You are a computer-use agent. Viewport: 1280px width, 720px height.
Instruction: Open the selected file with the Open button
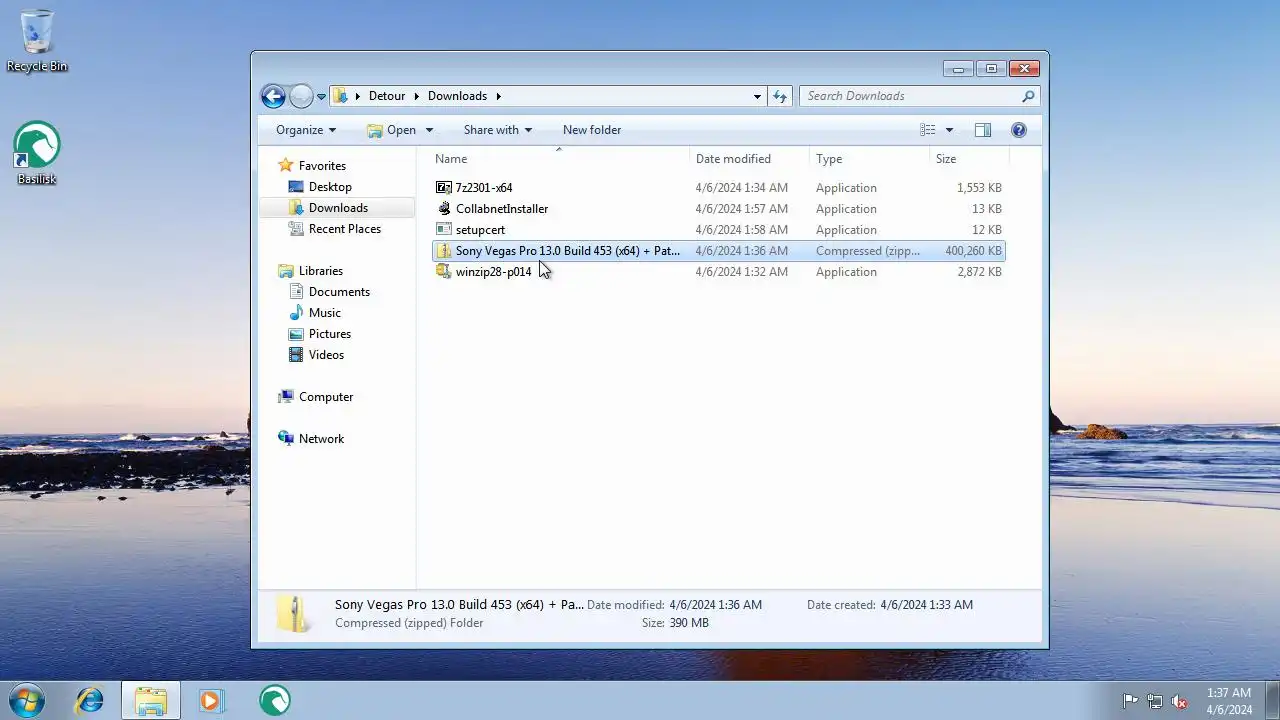(391, 130)
